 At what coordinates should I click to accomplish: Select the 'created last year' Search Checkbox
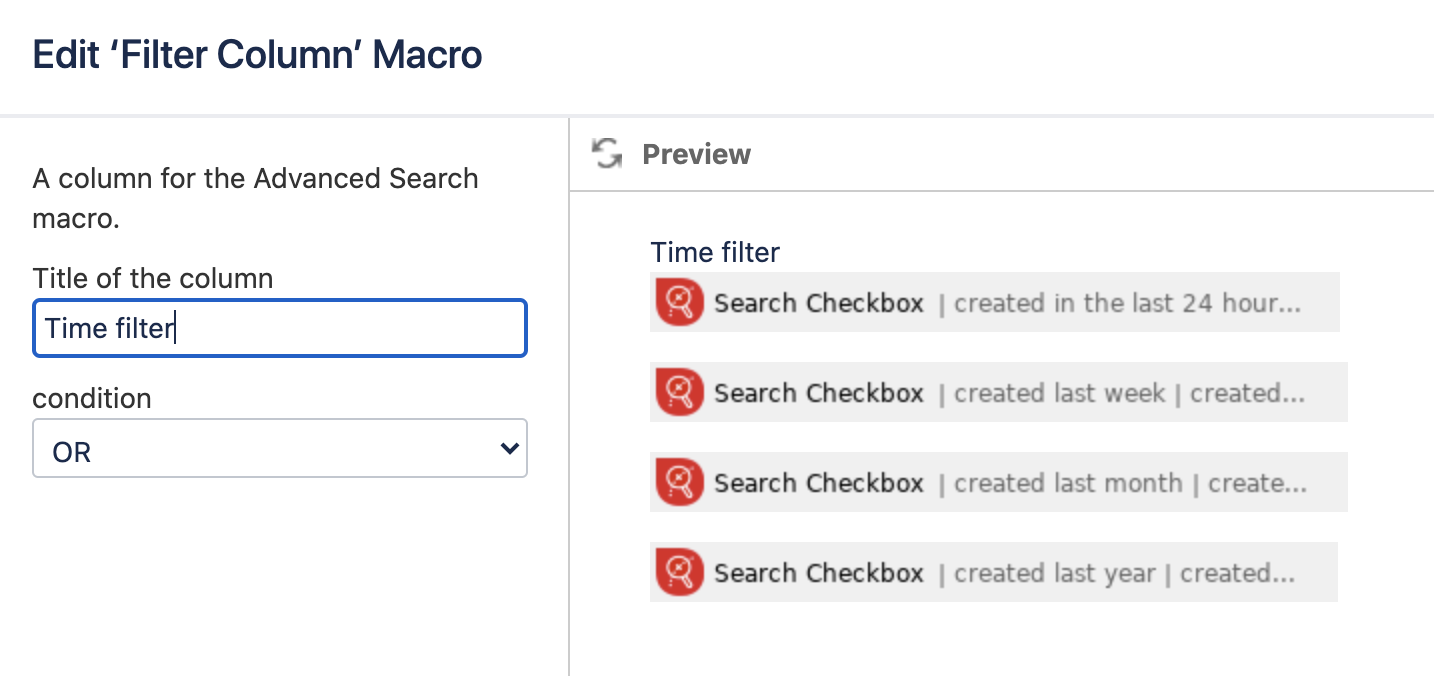tap(995, 572)
